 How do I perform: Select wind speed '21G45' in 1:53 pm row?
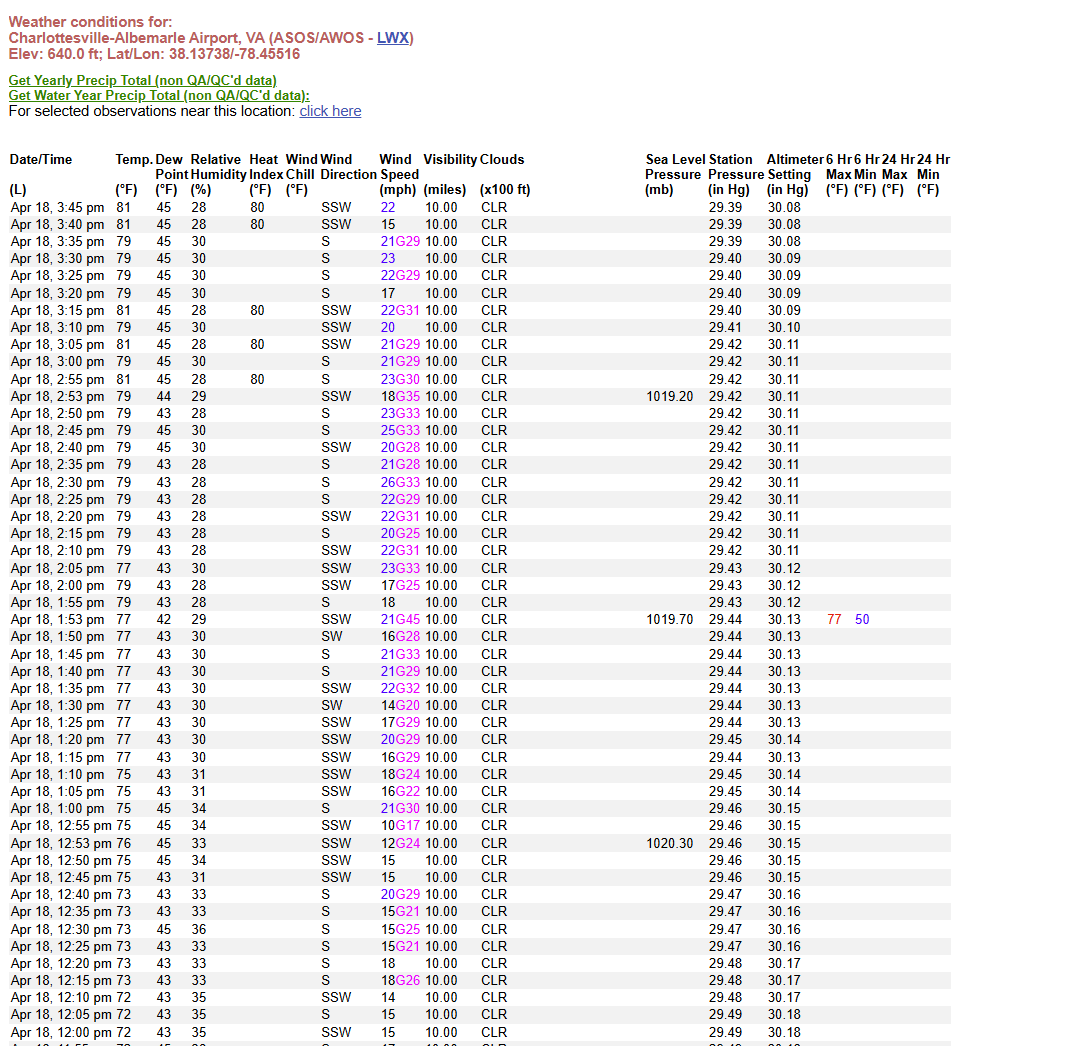point(400,620)
